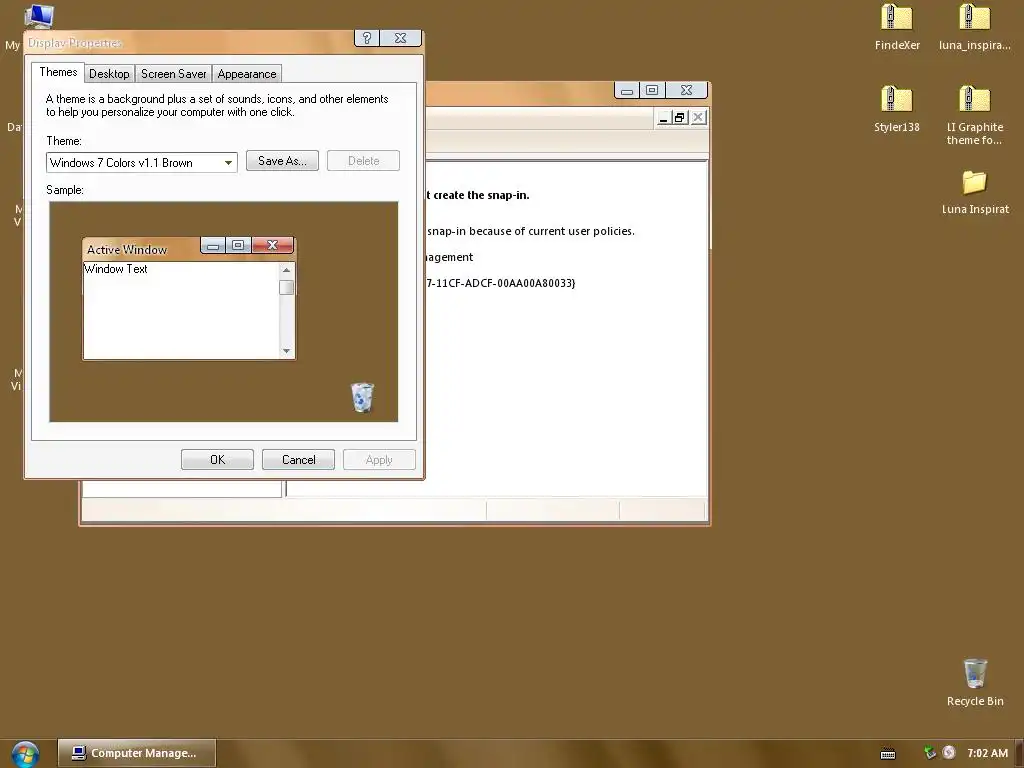1024x768 pixels.
Task: Select the Appearance tab
Action: coord(247,74)
